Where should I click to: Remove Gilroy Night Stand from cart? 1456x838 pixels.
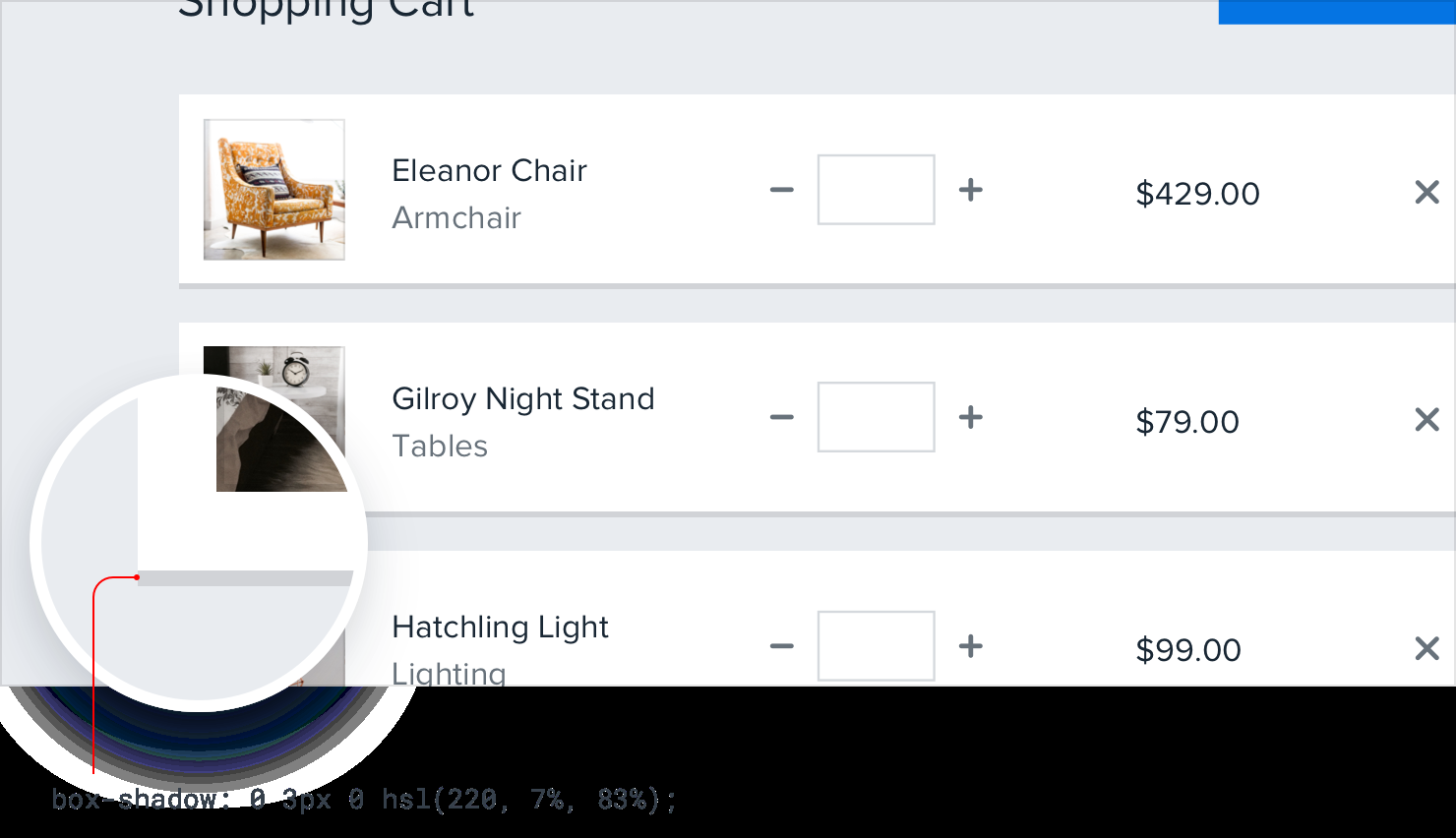[1426, 420]
